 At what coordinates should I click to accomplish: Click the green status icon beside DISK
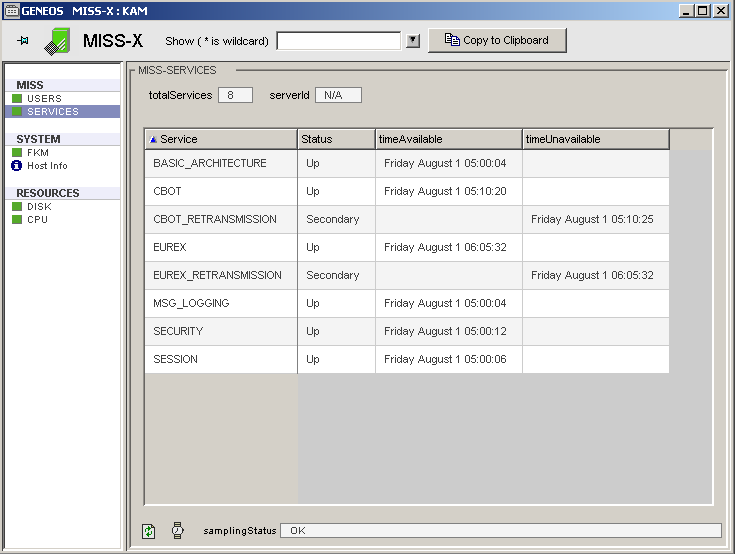tap(17, 207)
